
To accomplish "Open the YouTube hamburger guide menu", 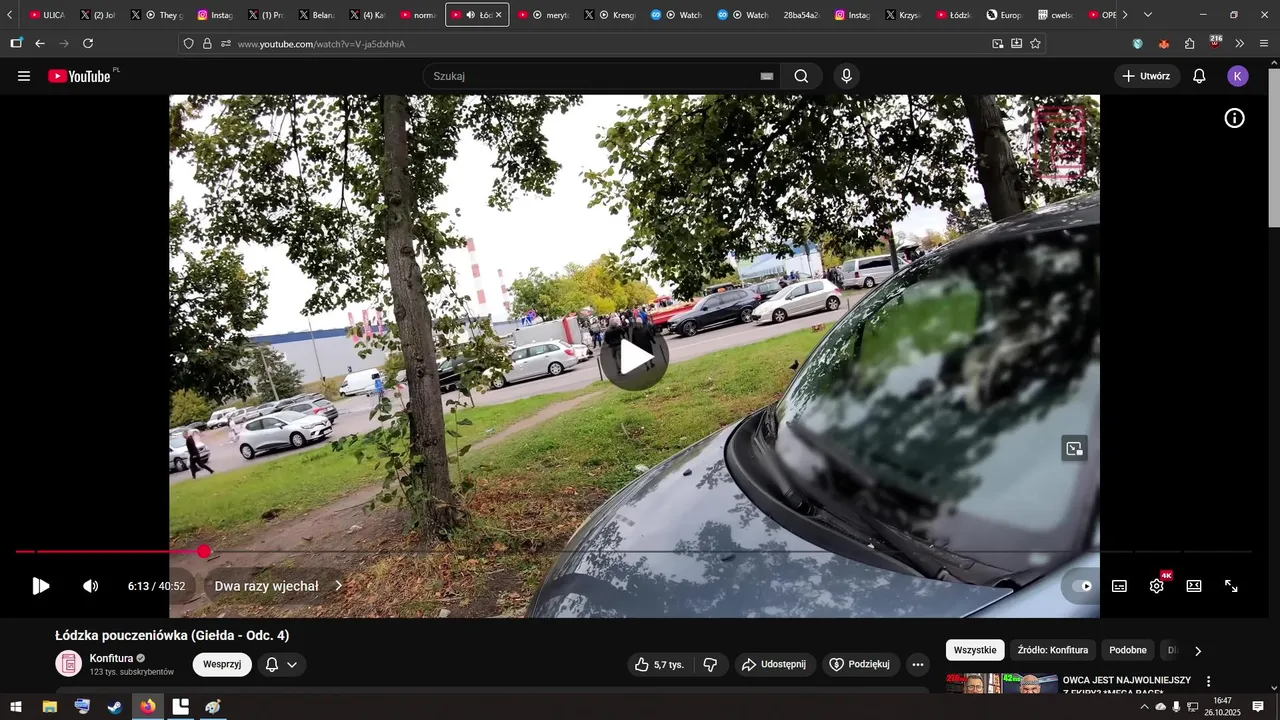I will 24,76.
